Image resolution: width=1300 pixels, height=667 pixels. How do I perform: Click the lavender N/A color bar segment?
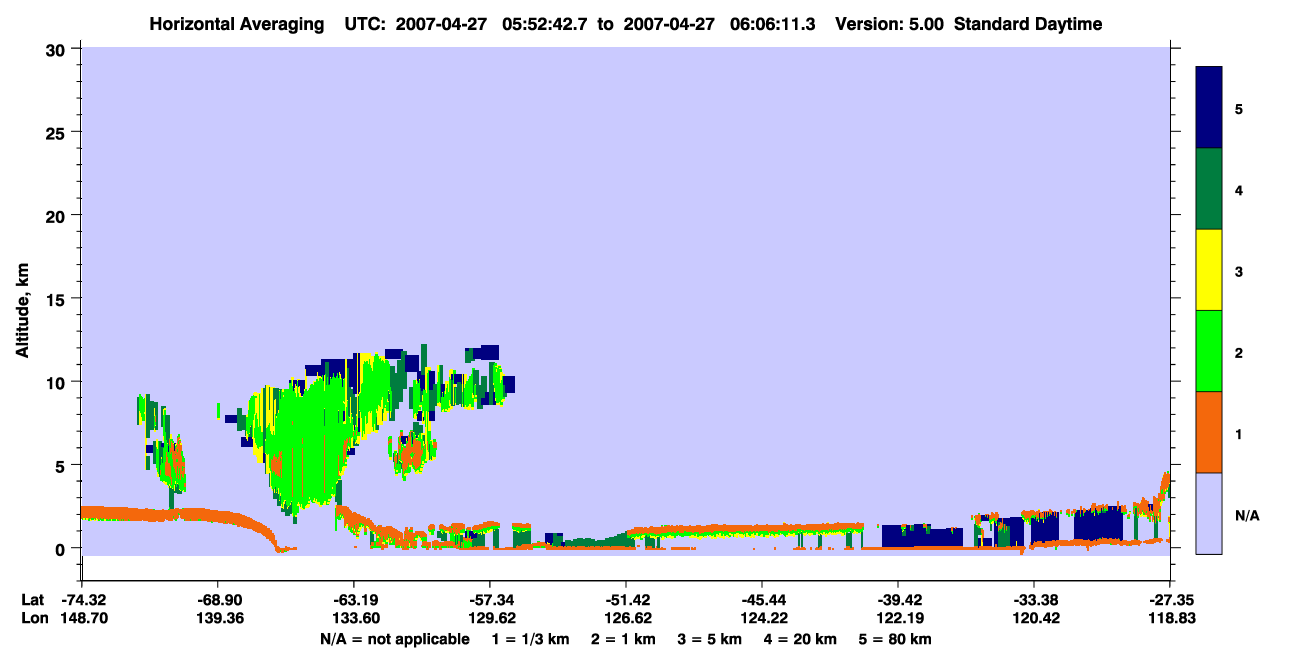[x=1209, y=513]
